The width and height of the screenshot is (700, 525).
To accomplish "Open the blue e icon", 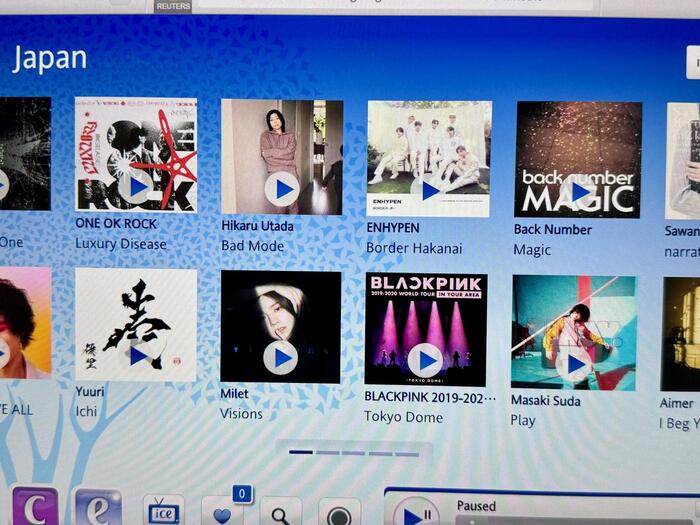I will tap(99, 508).
